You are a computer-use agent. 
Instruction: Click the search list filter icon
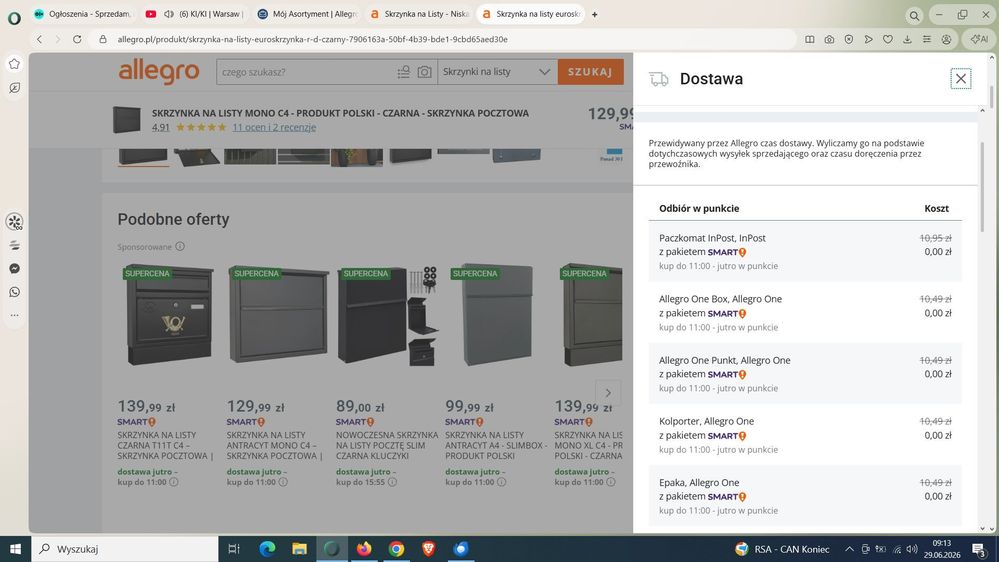point(403,72)
